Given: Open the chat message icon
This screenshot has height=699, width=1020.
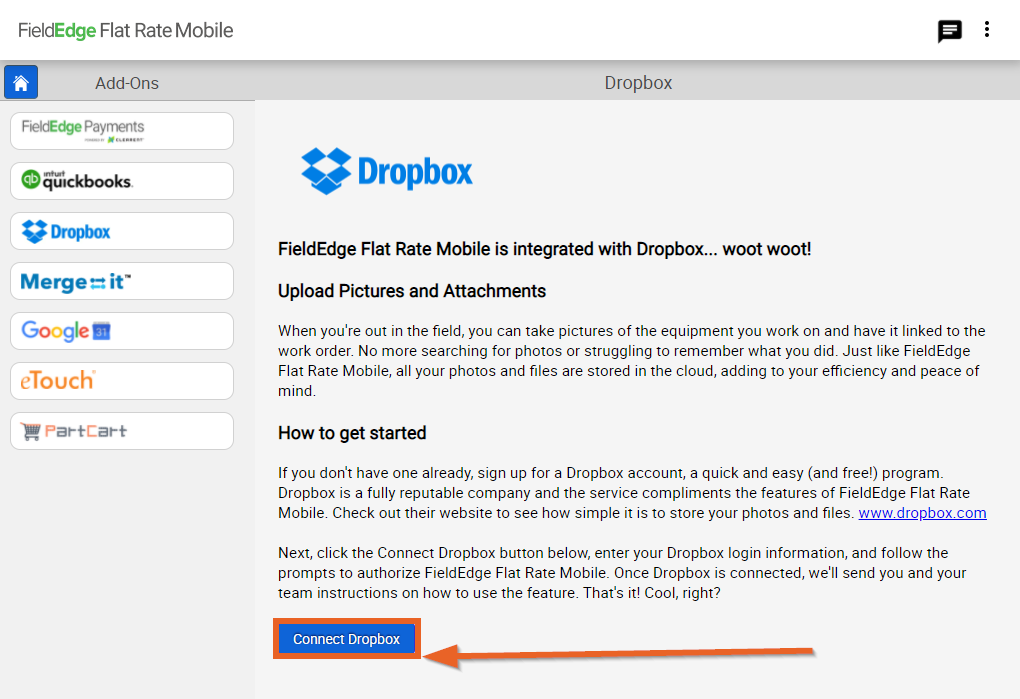Looking at the screenshot, I should tap(949, 31).
